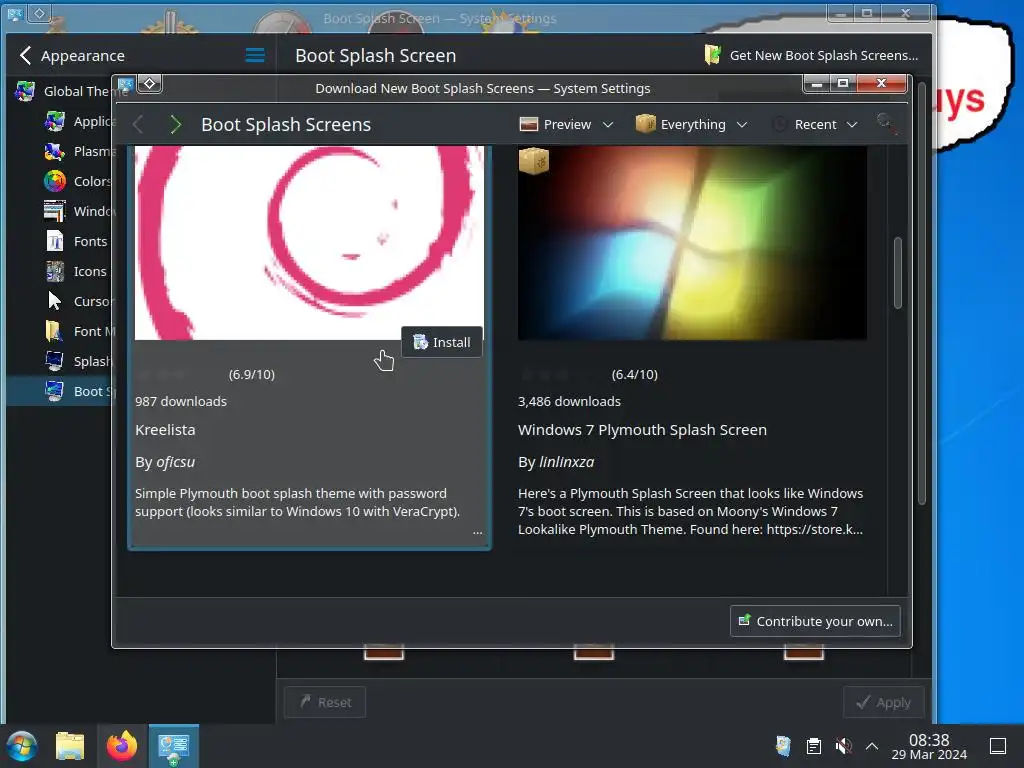Image resolution: width=1024 pixels, height=768 pixels.
Task: Open the Preview view mode dropdown
Action: point(566,124)
